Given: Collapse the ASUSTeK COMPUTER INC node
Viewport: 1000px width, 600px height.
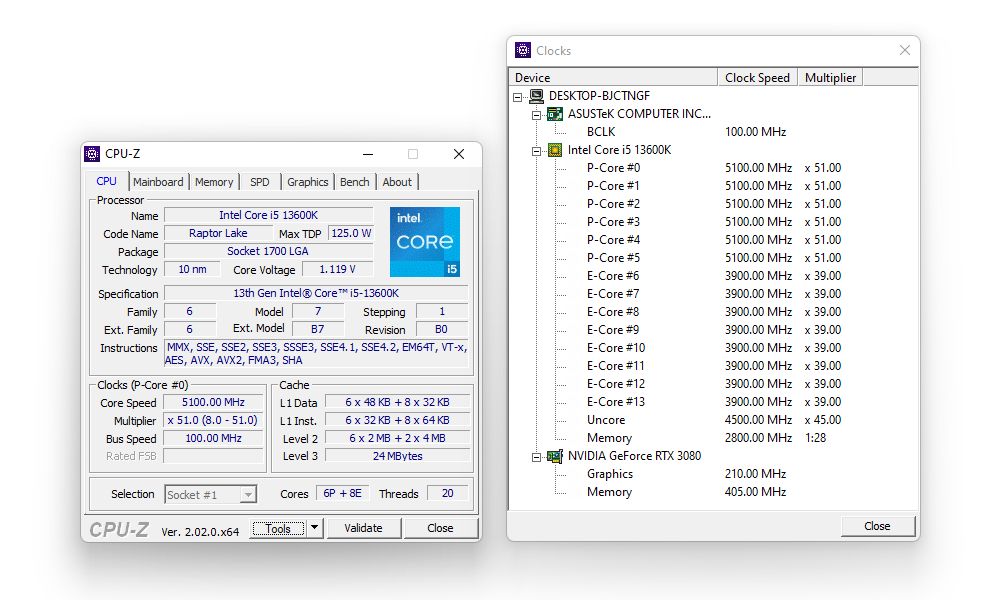Looking at the screenshot, I should point(536,115).
